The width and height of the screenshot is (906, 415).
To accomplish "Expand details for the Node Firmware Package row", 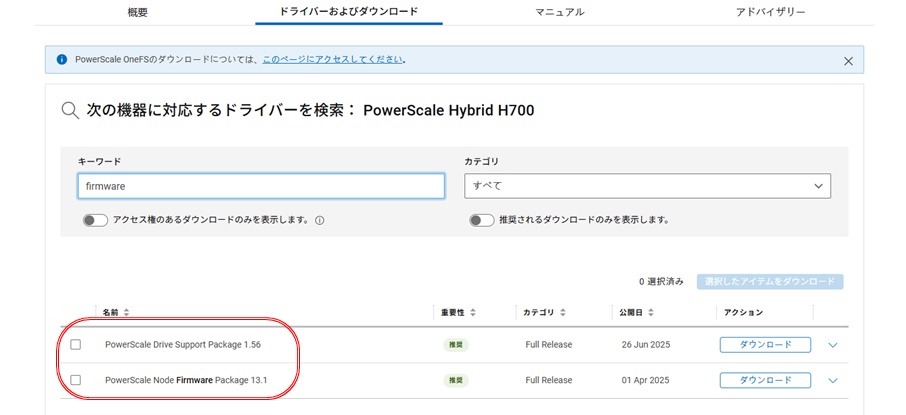I will (833, 380).
